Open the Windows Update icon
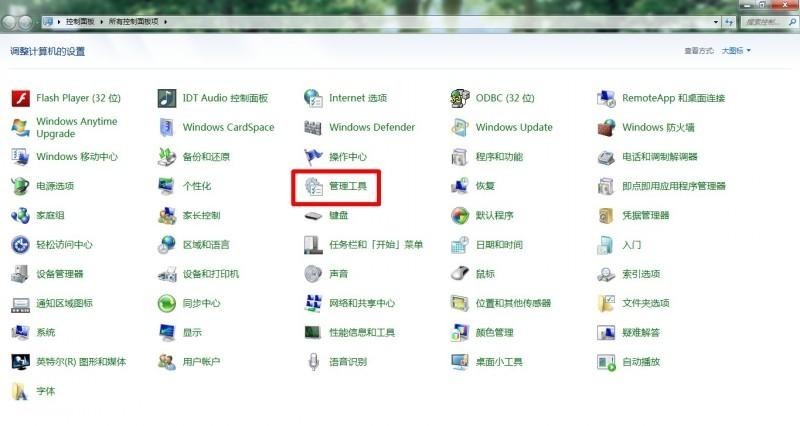 (460, 128)
